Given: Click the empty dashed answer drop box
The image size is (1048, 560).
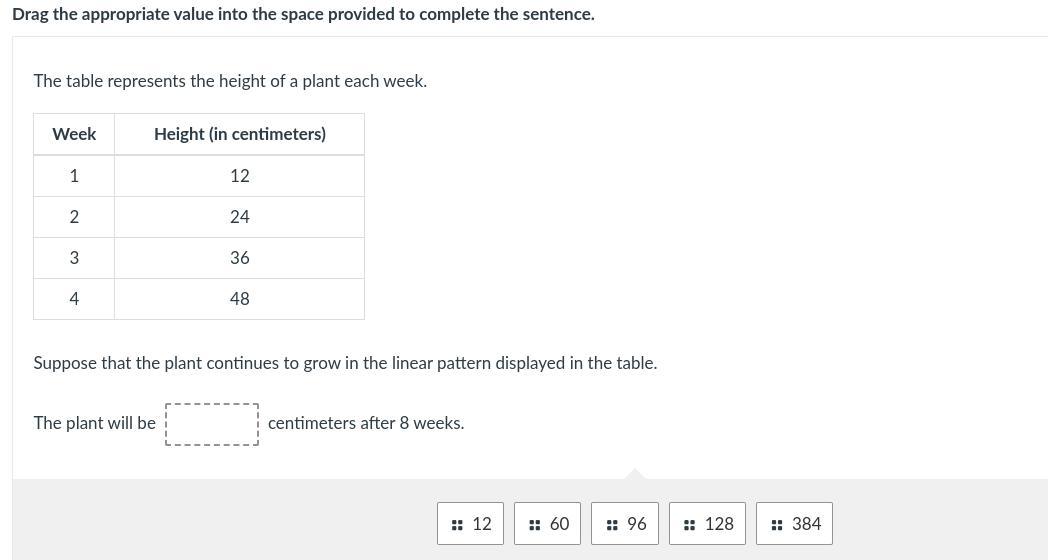Looking at the screenshot, I should pyautogui.click(x=212, y=424).
